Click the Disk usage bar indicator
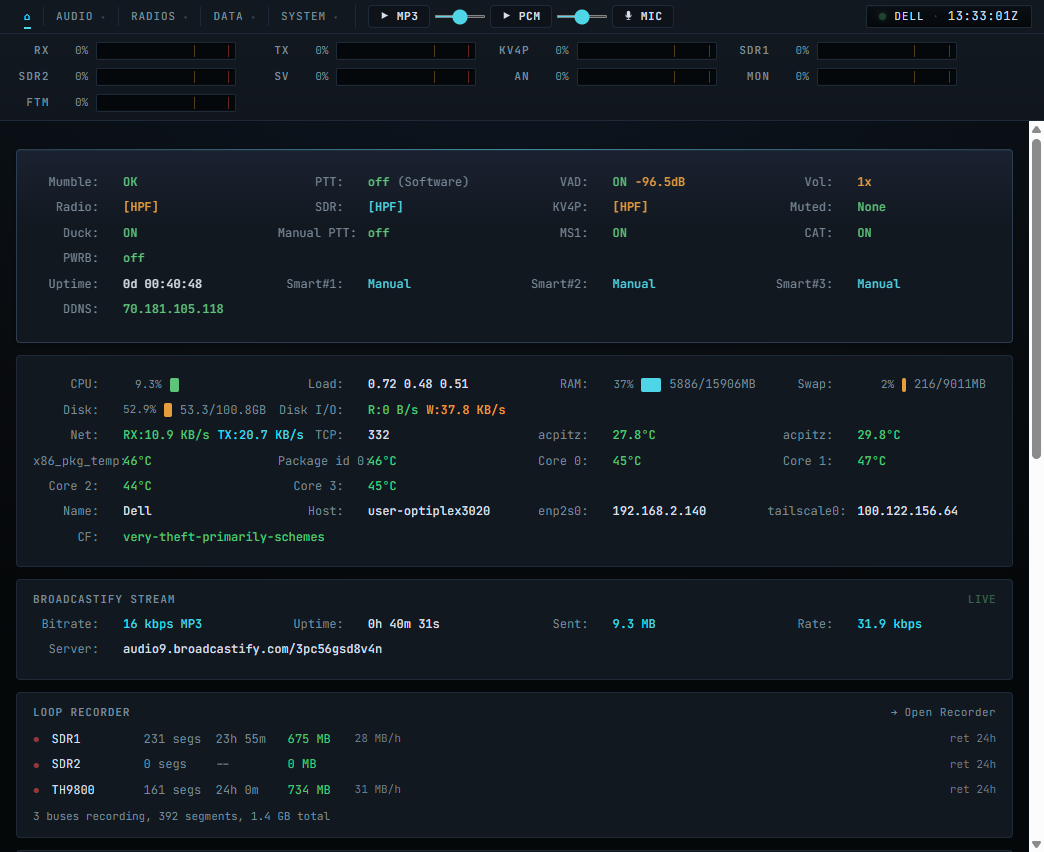This screenshot has height=852, width=1044. click(168, 410)
